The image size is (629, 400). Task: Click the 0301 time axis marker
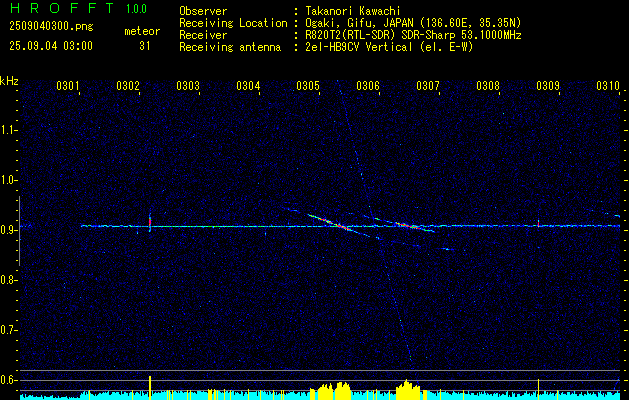pos(67,86)
